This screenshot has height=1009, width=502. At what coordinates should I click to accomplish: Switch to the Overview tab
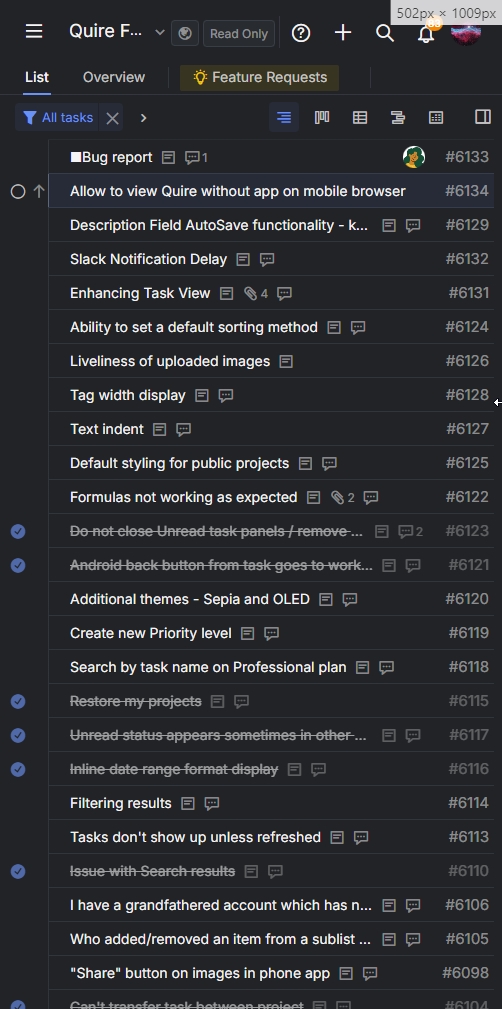click(x=114, y=77)
